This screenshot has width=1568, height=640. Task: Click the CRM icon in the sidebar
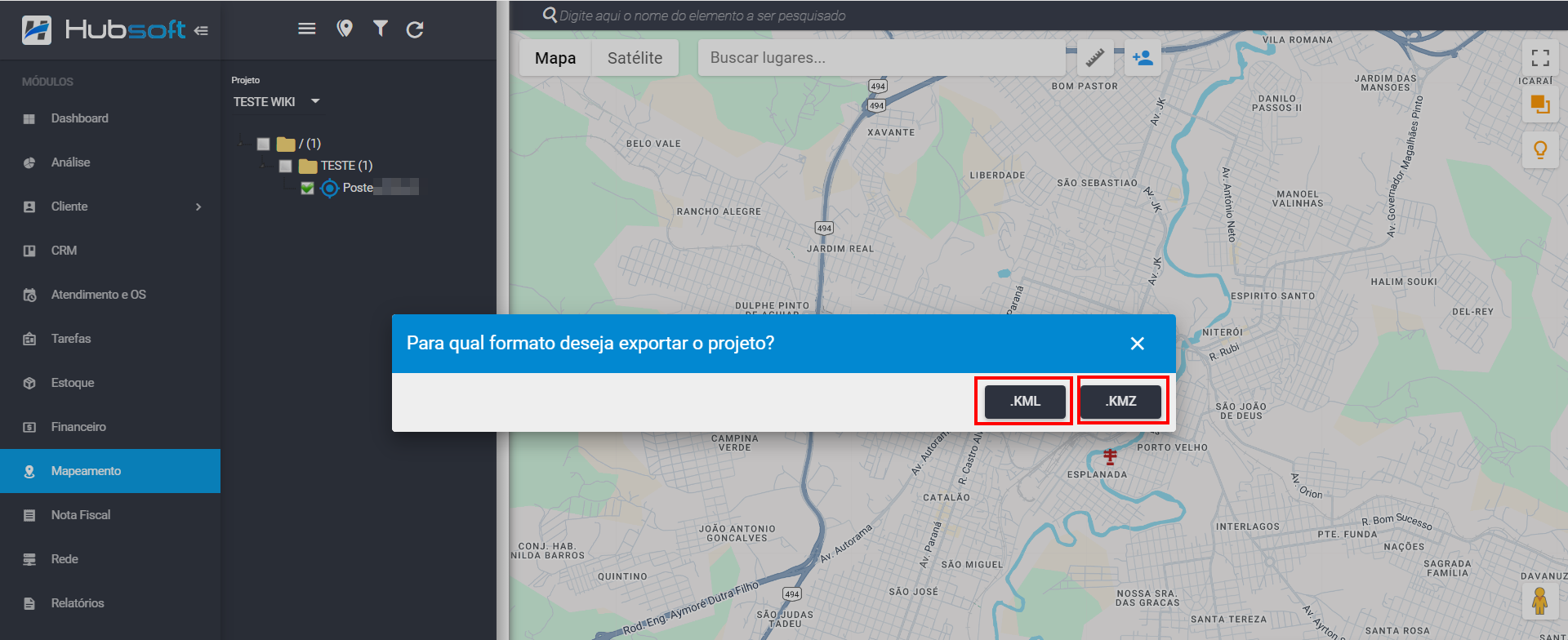29,251
